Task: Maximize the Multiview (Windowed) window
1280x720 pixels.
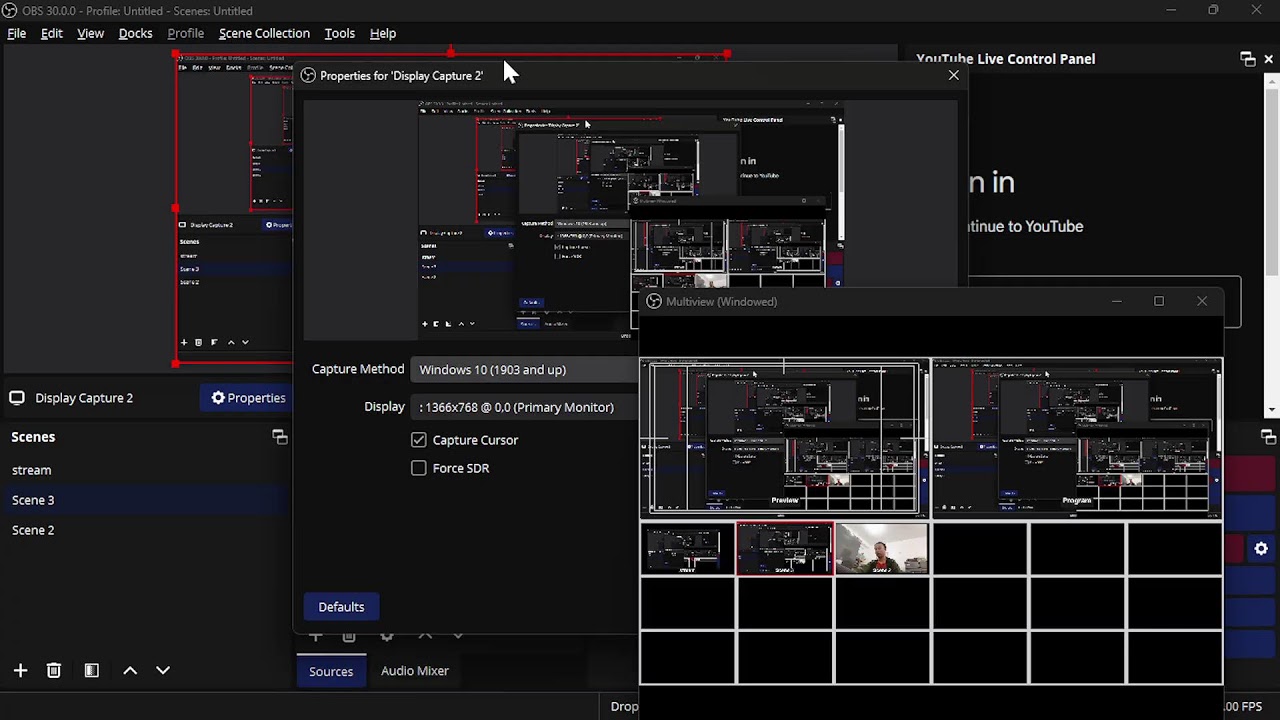Action: point(1159,301)
